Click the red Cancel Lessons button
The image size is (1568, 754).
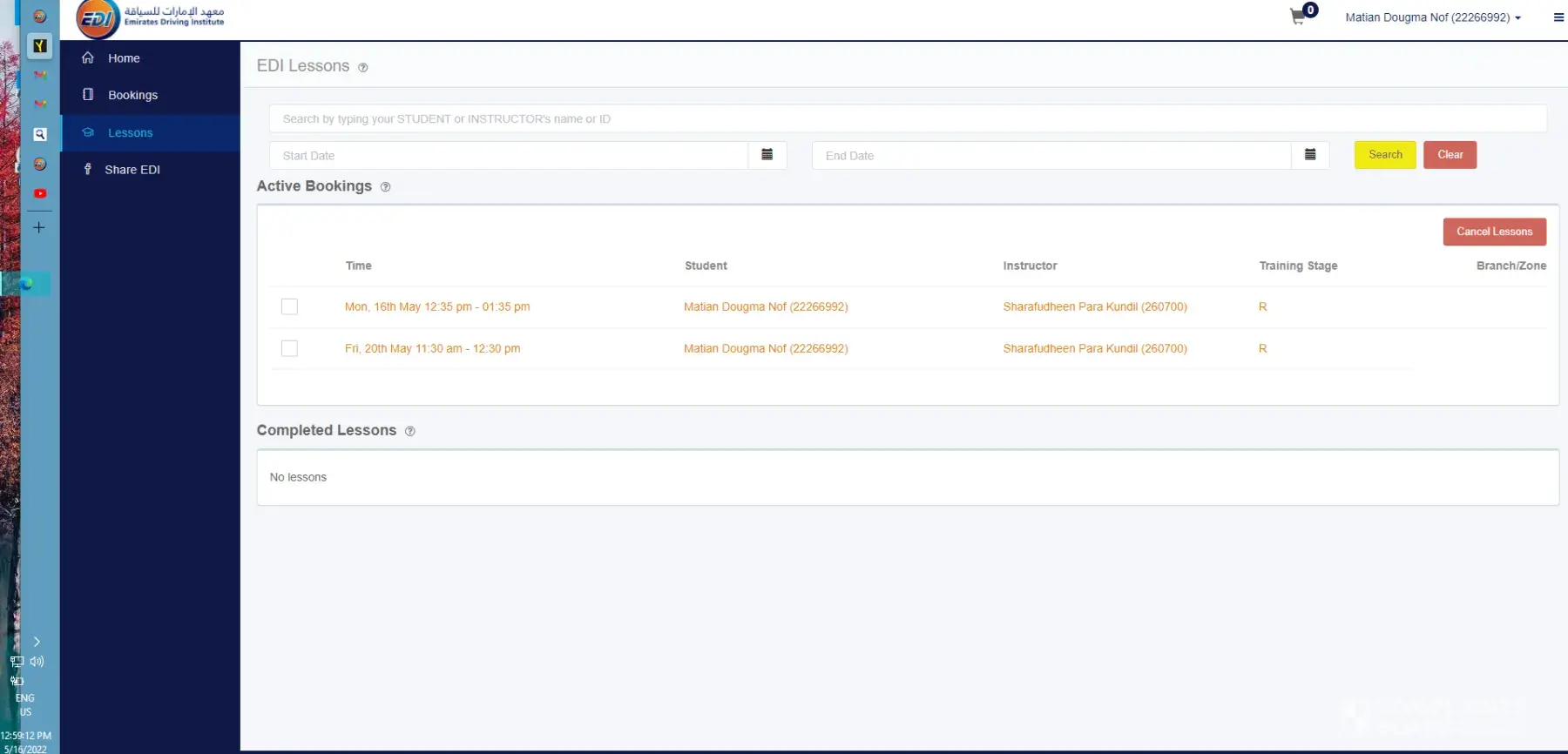pos(1494,232)
